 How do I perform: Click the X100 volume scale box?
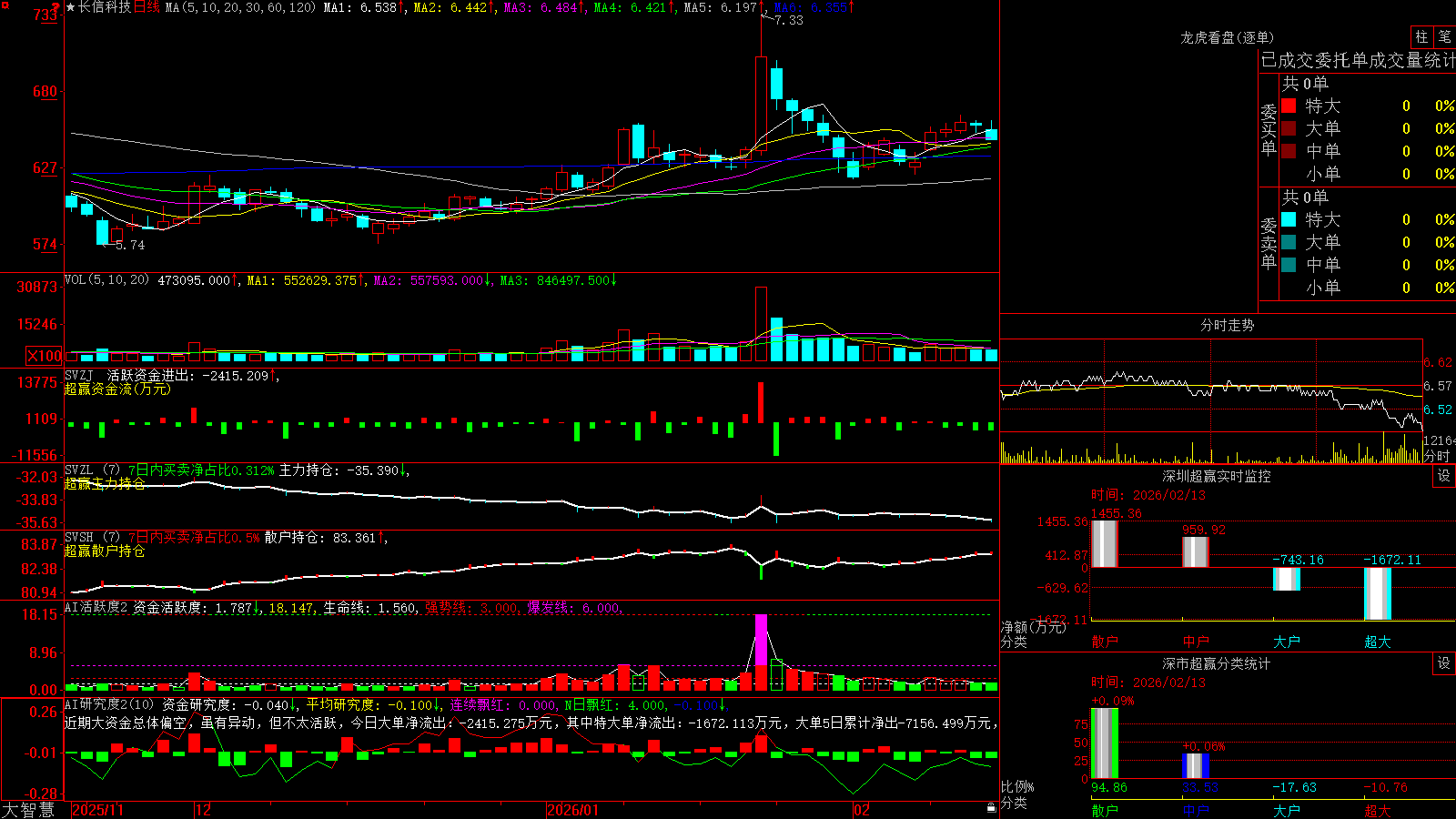[45, 356]
